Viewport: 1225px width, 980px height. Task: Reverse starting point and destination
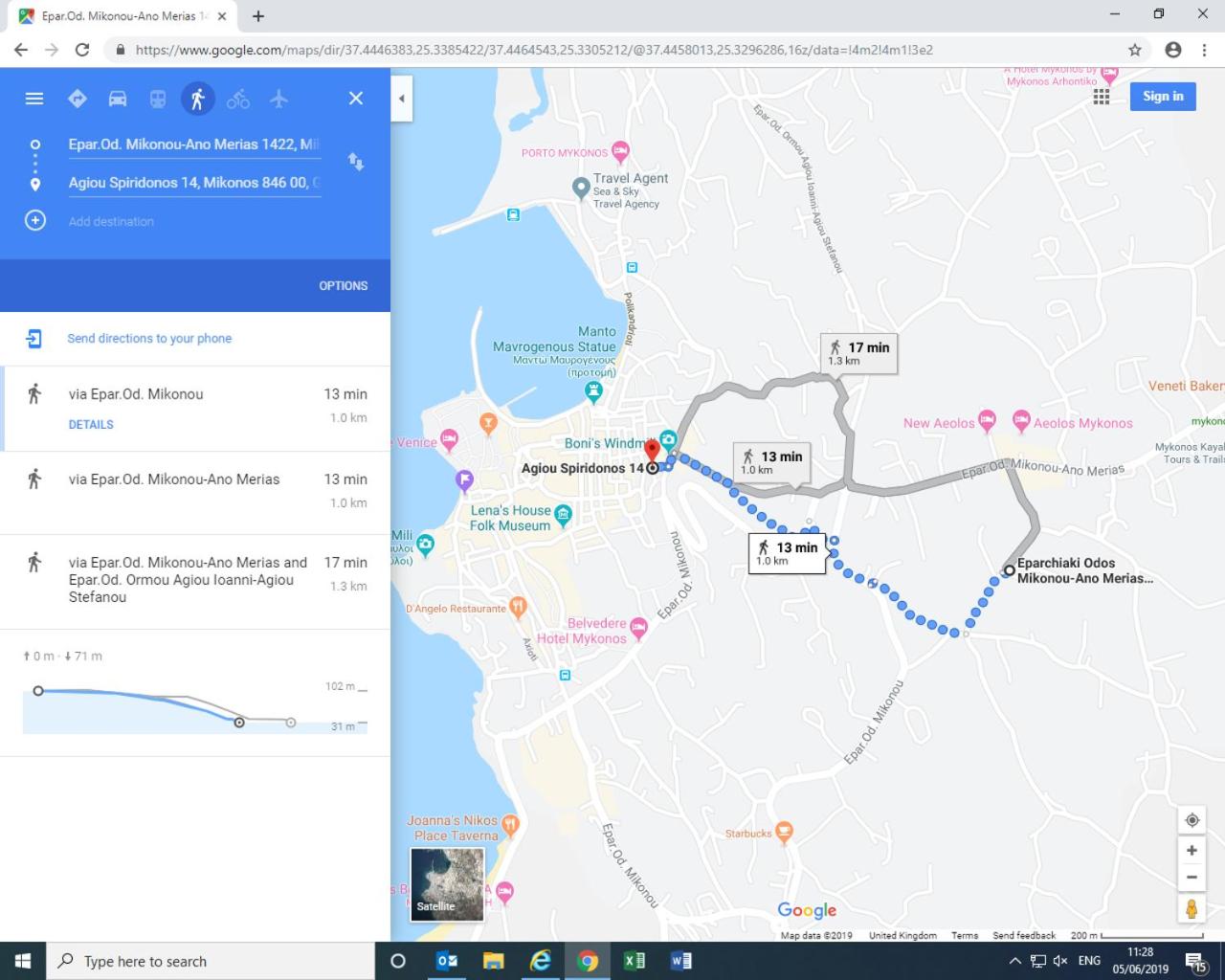(x=356, y=162)
